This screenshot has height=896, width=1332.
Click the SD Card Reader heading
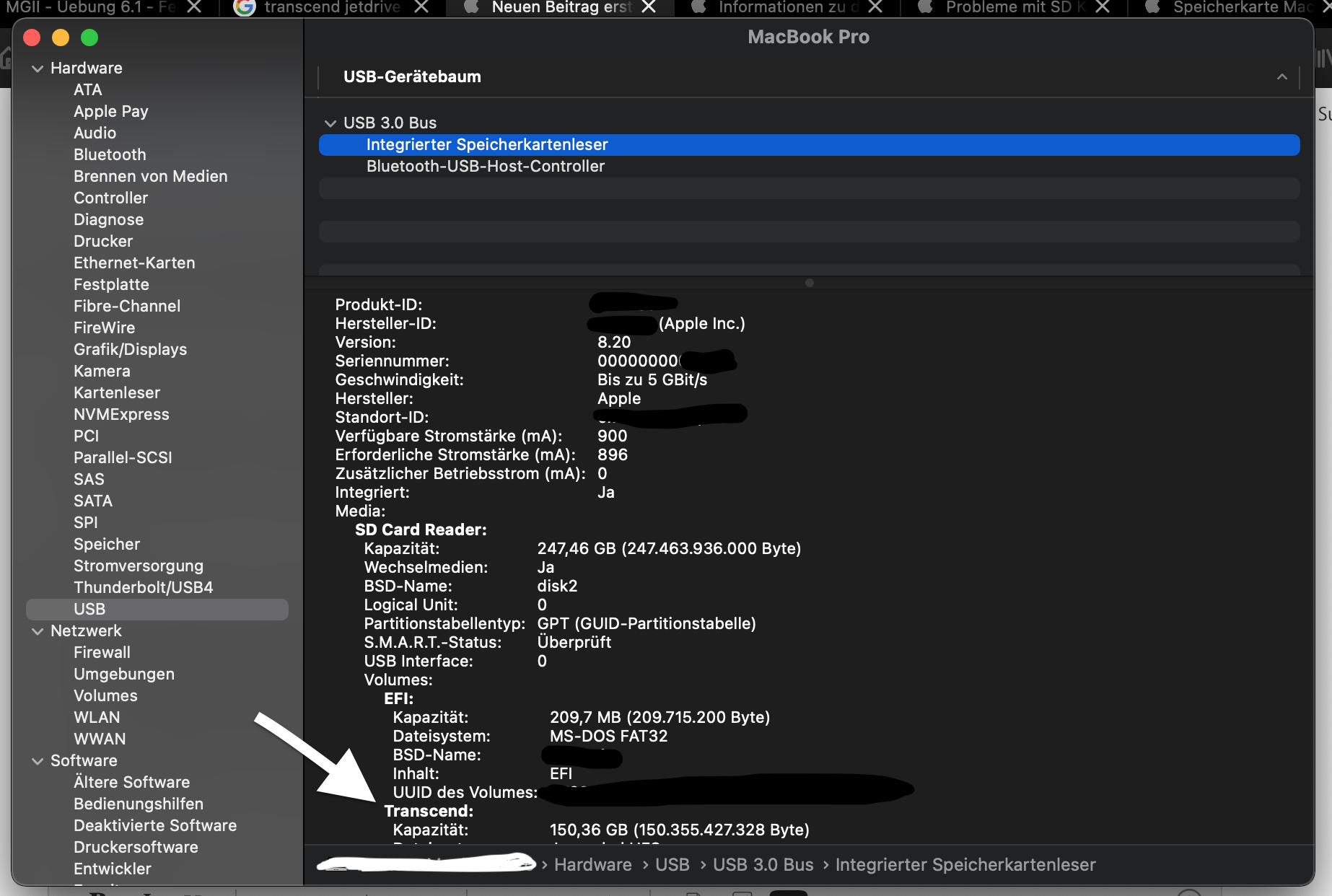point(421,530)
